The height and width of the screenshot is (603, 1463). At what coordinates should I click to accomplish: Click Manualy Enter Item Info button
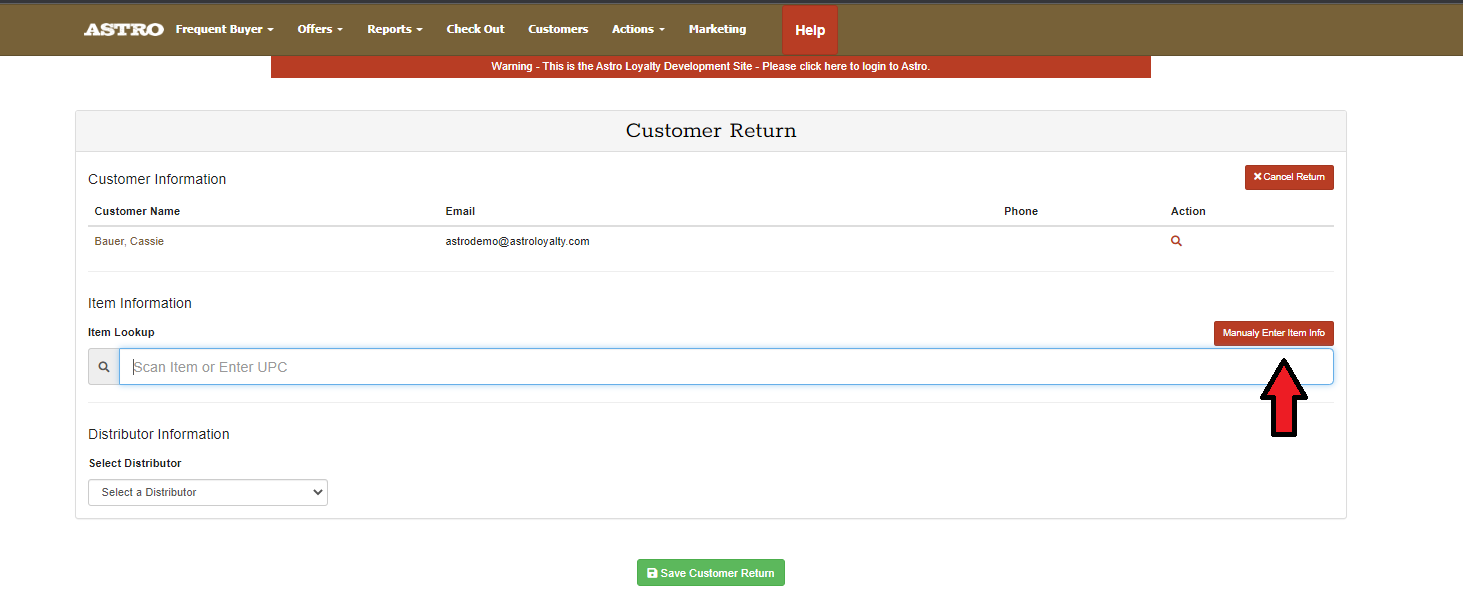click(1273, 333)
